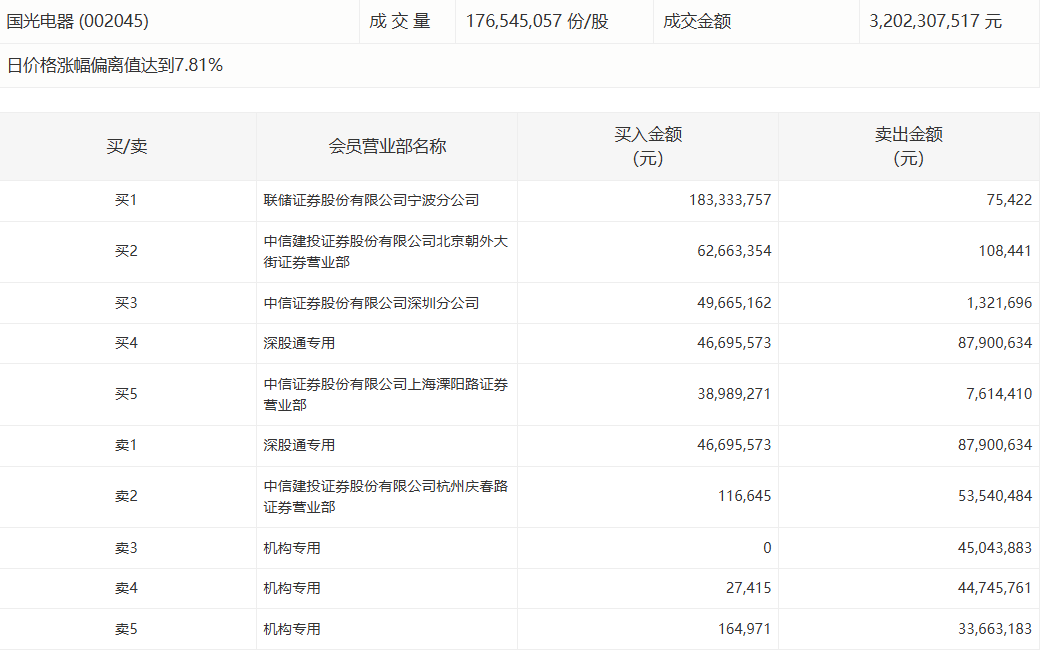
Task: Click 中信证券 上海溧阳路证券营业部 name
Action: (x=386, y=394)
